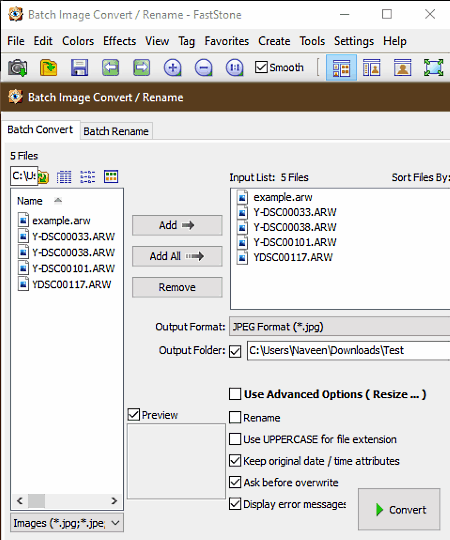Click the Add All button
This screenshot has width=450, height=540.
tap(177, 256)
